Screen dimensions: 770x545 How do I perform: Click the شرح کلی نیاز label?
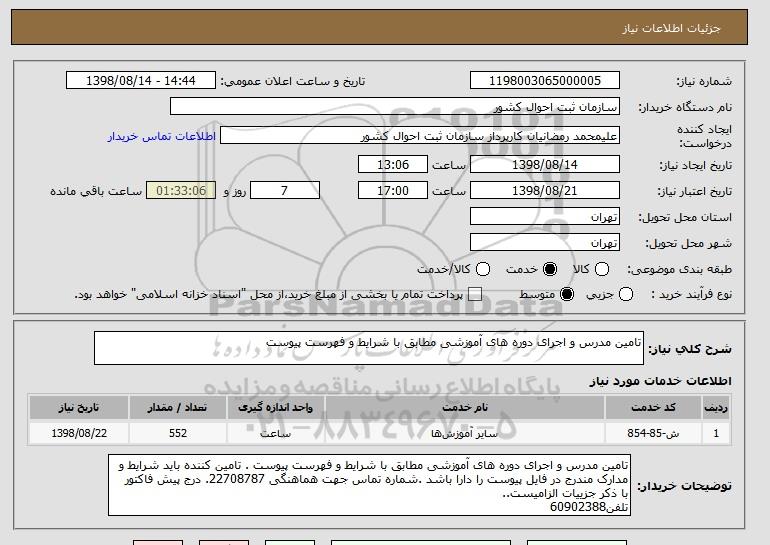click(690, 349)
